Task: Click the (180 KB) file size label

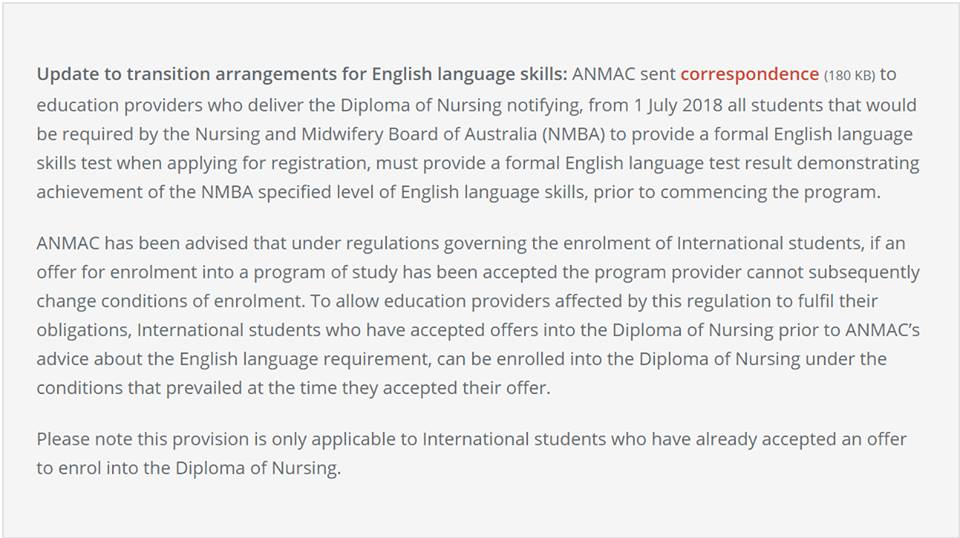Action: point(849,75)
